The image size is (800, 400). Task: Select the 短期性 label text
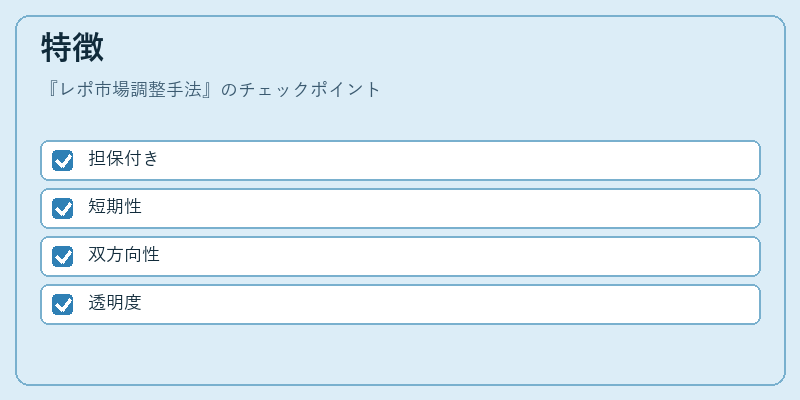click(115, 207)
